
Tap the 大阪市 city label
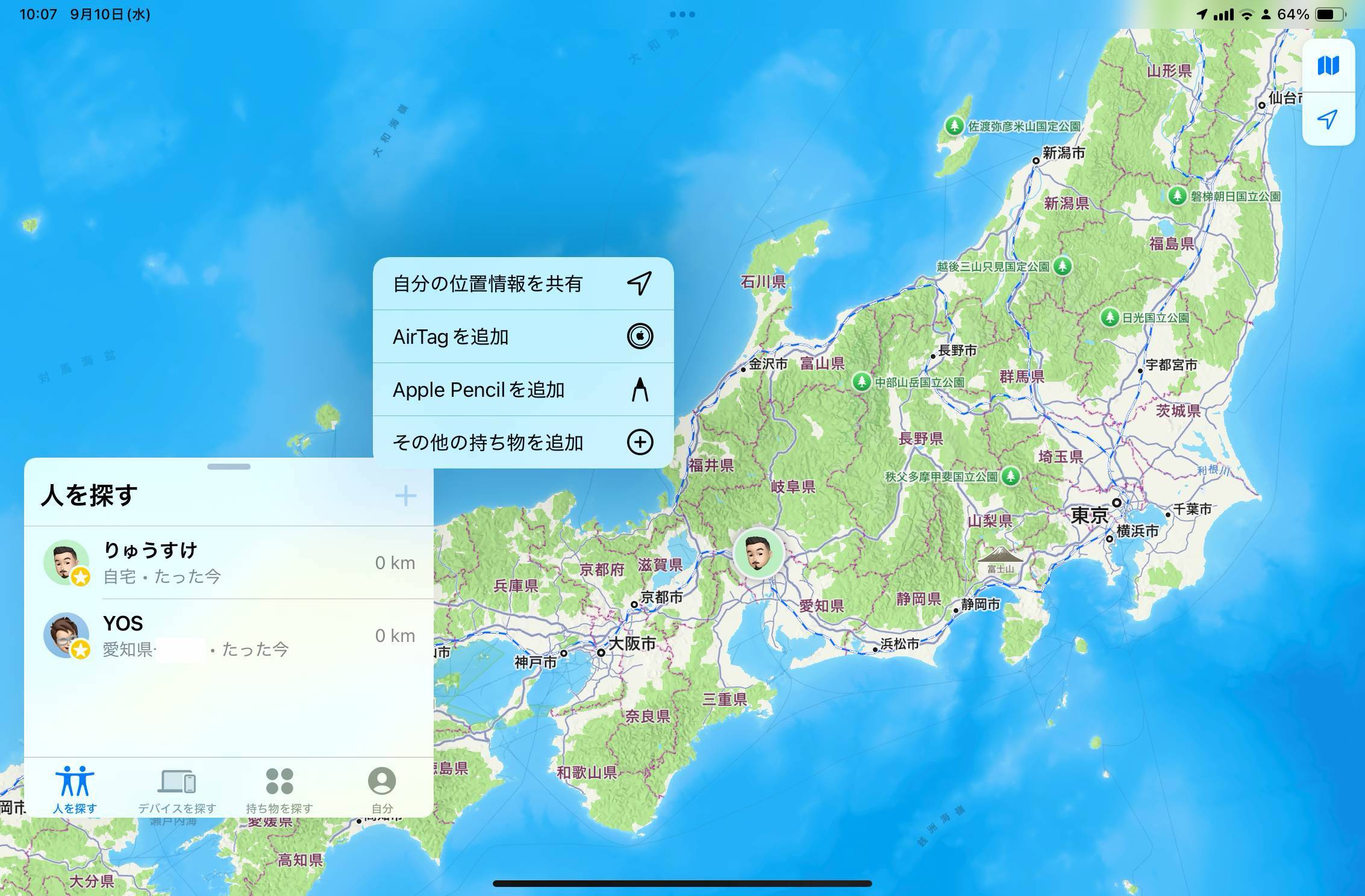[x=632, y=644]
